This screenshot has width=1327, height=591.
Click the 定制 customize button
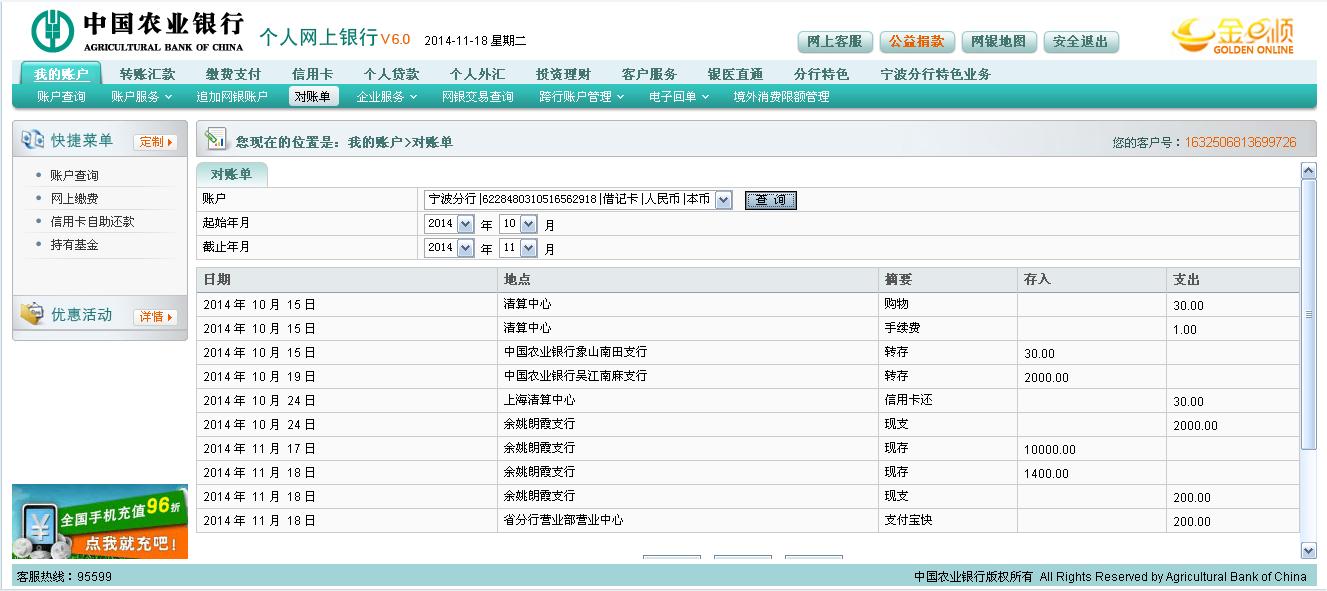point(155,142)
